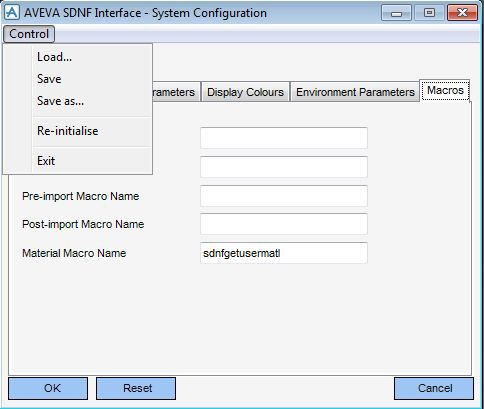This screenshot has width=484, height=409.
Task: Choose Load... from the Control menu
Action: (x=92, y=57)
